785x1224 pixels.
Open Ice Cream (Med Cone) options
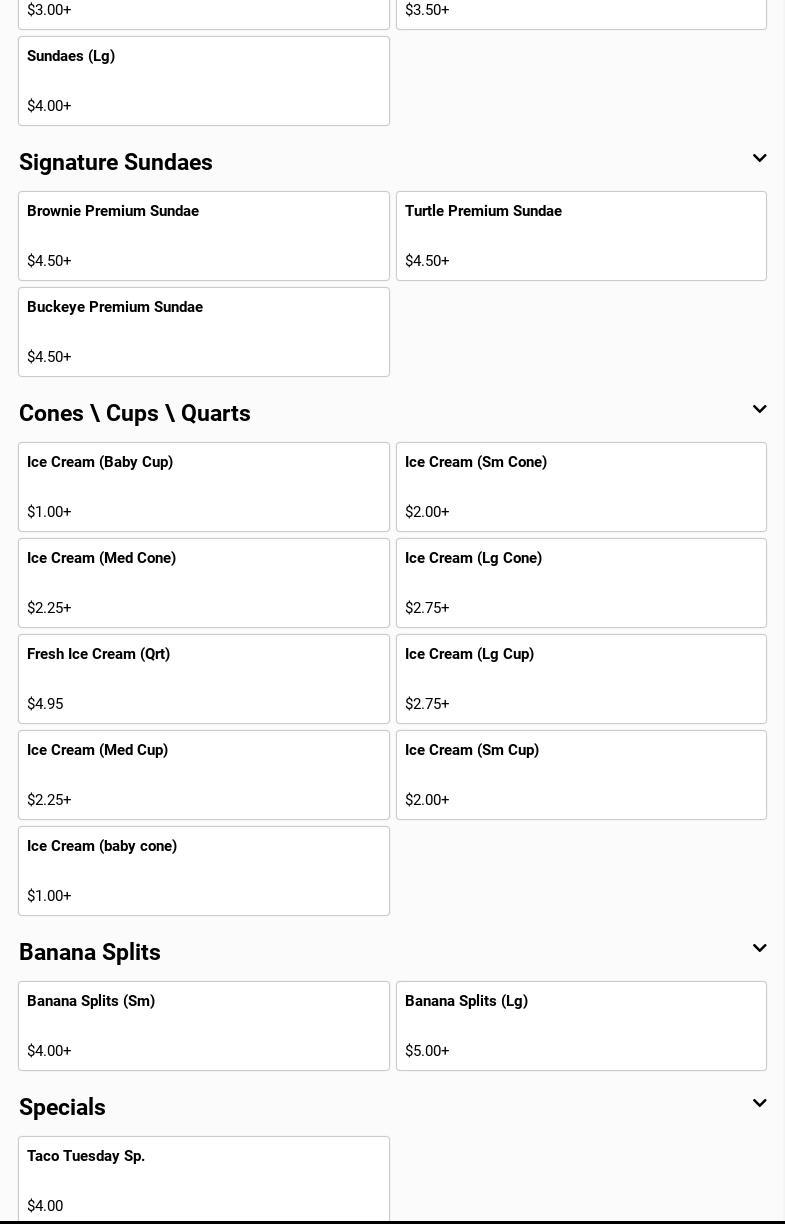[203, 583]
